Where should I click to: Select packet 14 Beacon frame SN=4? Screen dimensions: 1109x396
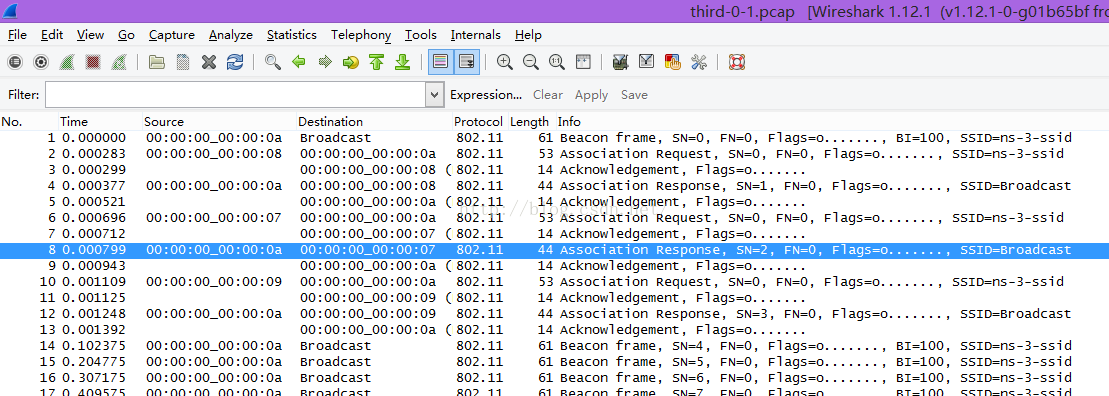[x=554, y=346]
